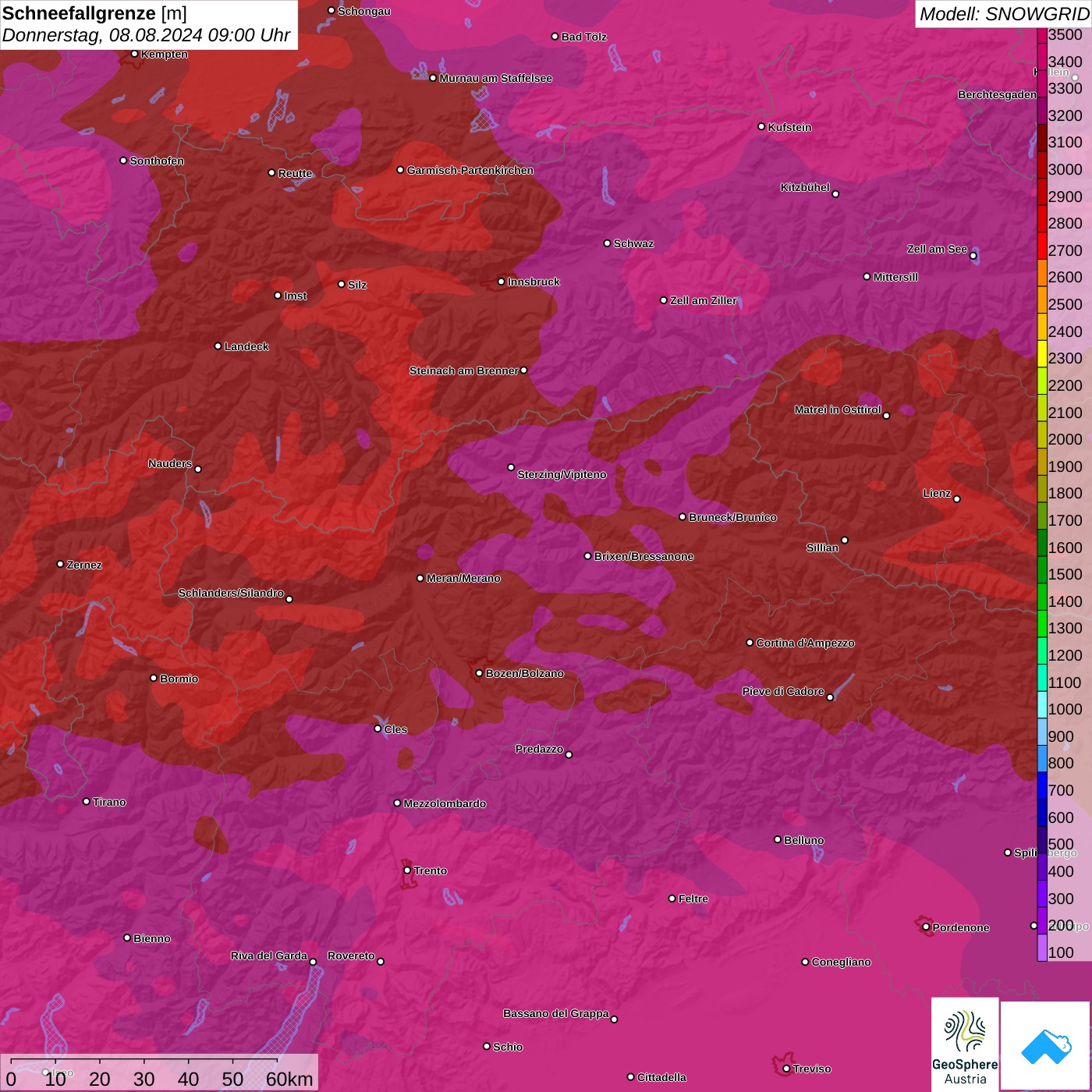Viewport: 1092px width, 1092px height.
Task: Click the Mezzolombardo label
Action: (445, 803)
